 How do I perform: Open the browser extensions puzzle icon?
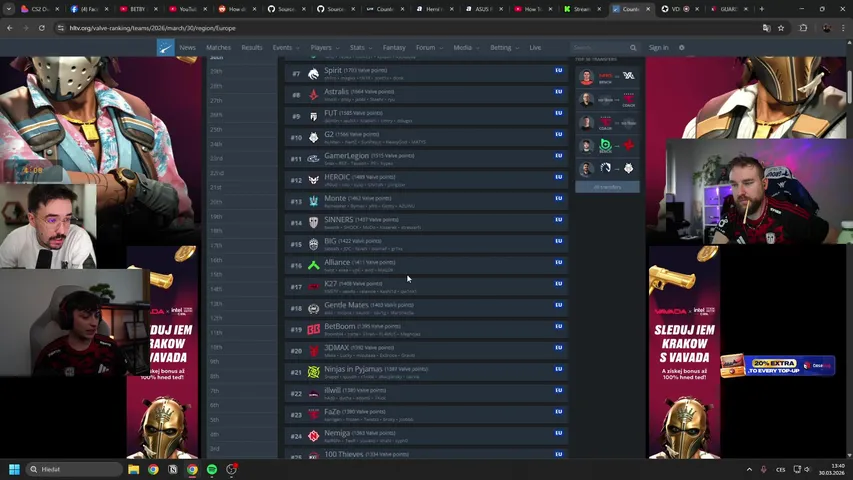[x=803, y=28]
